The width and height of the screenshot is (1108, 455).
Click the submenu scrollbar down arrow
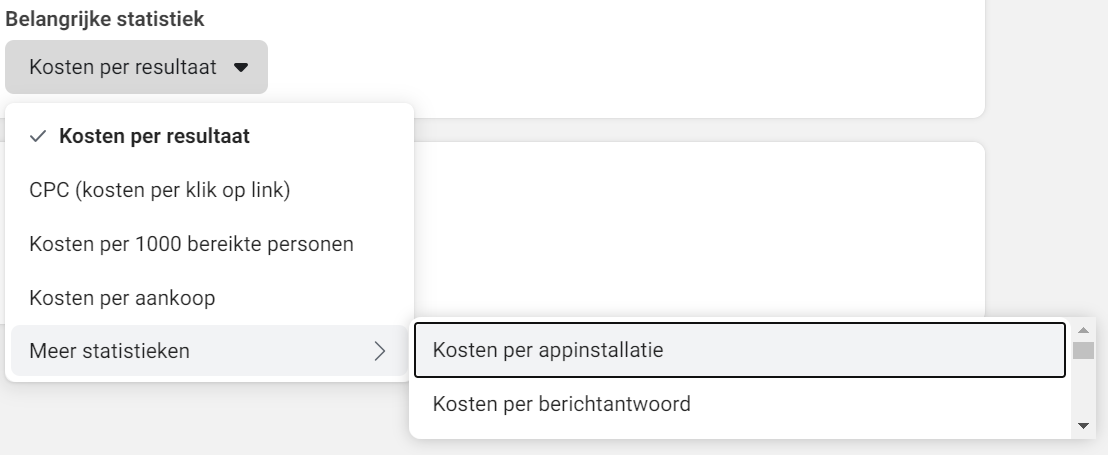pyautogui.click(x=1083, y=425)
